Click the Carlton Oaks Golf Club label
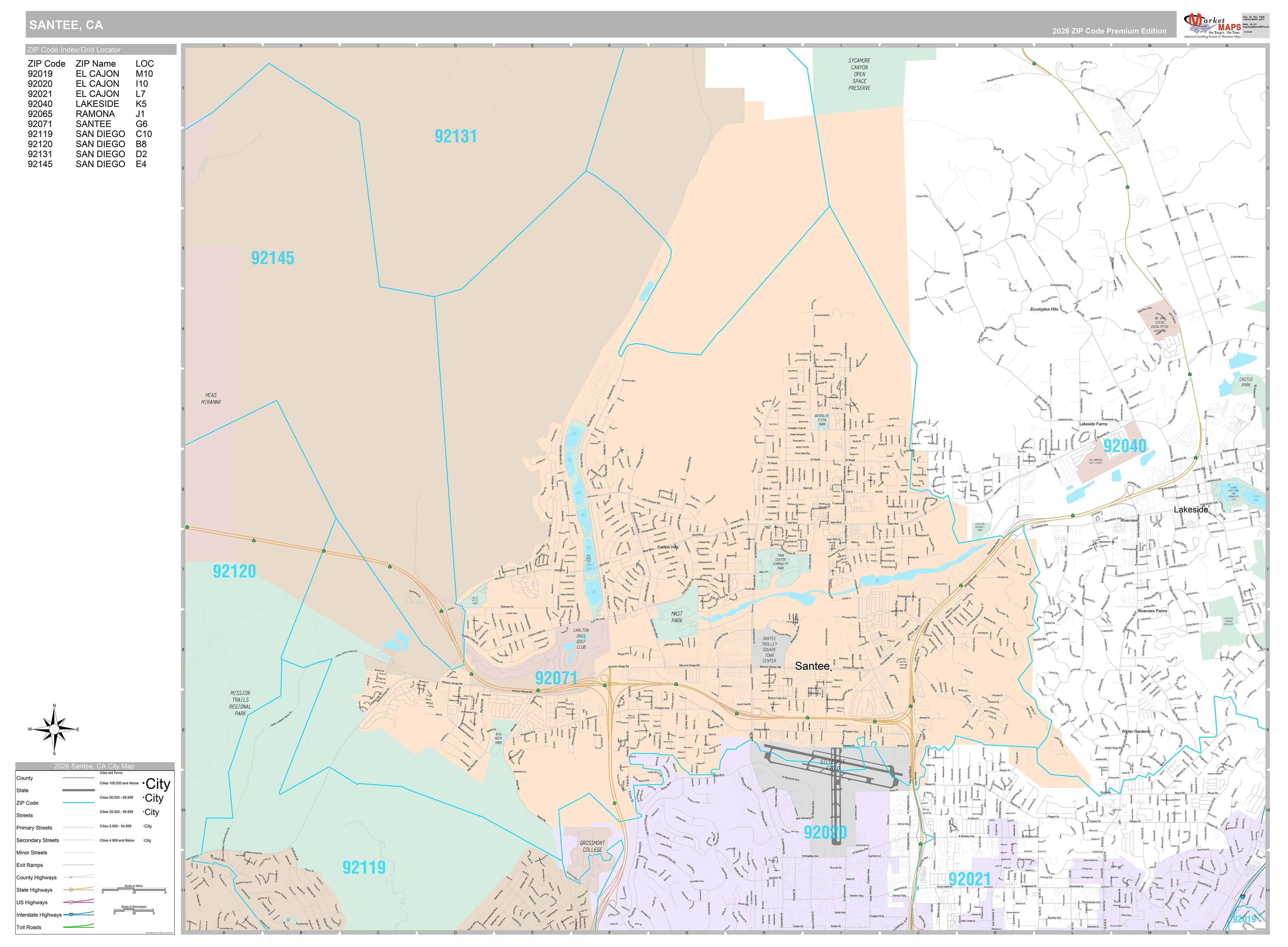 pos(581,639)
